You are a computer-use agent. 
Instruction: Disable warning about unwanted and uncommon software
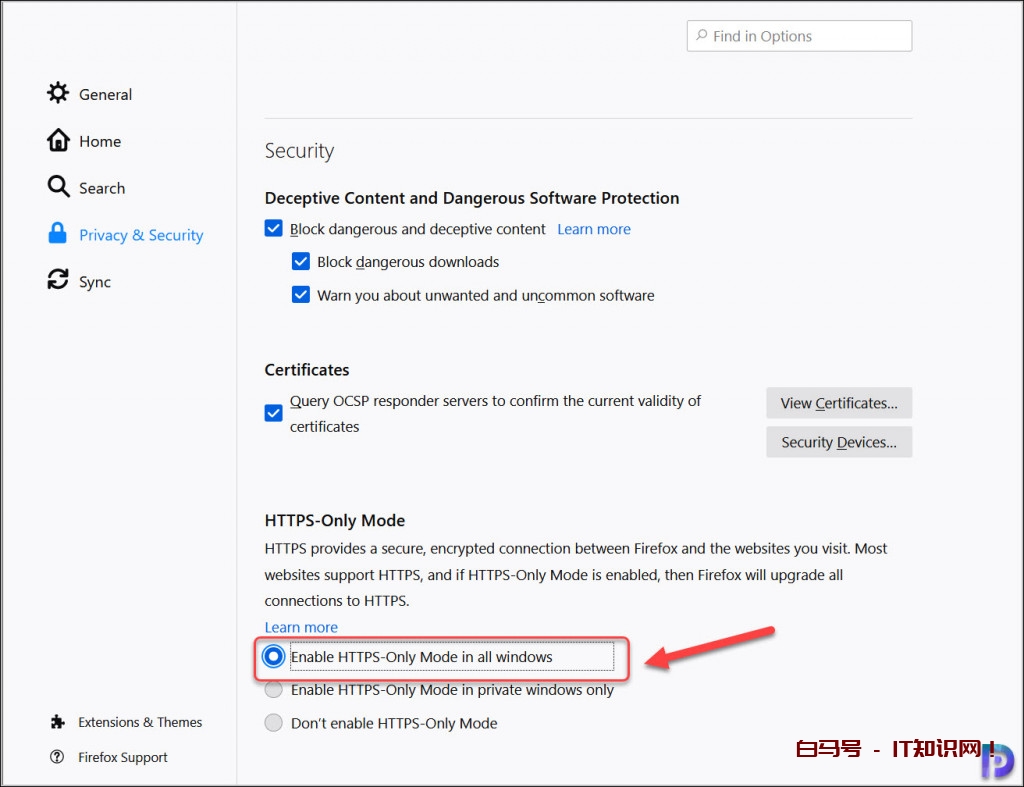(301, 295)
